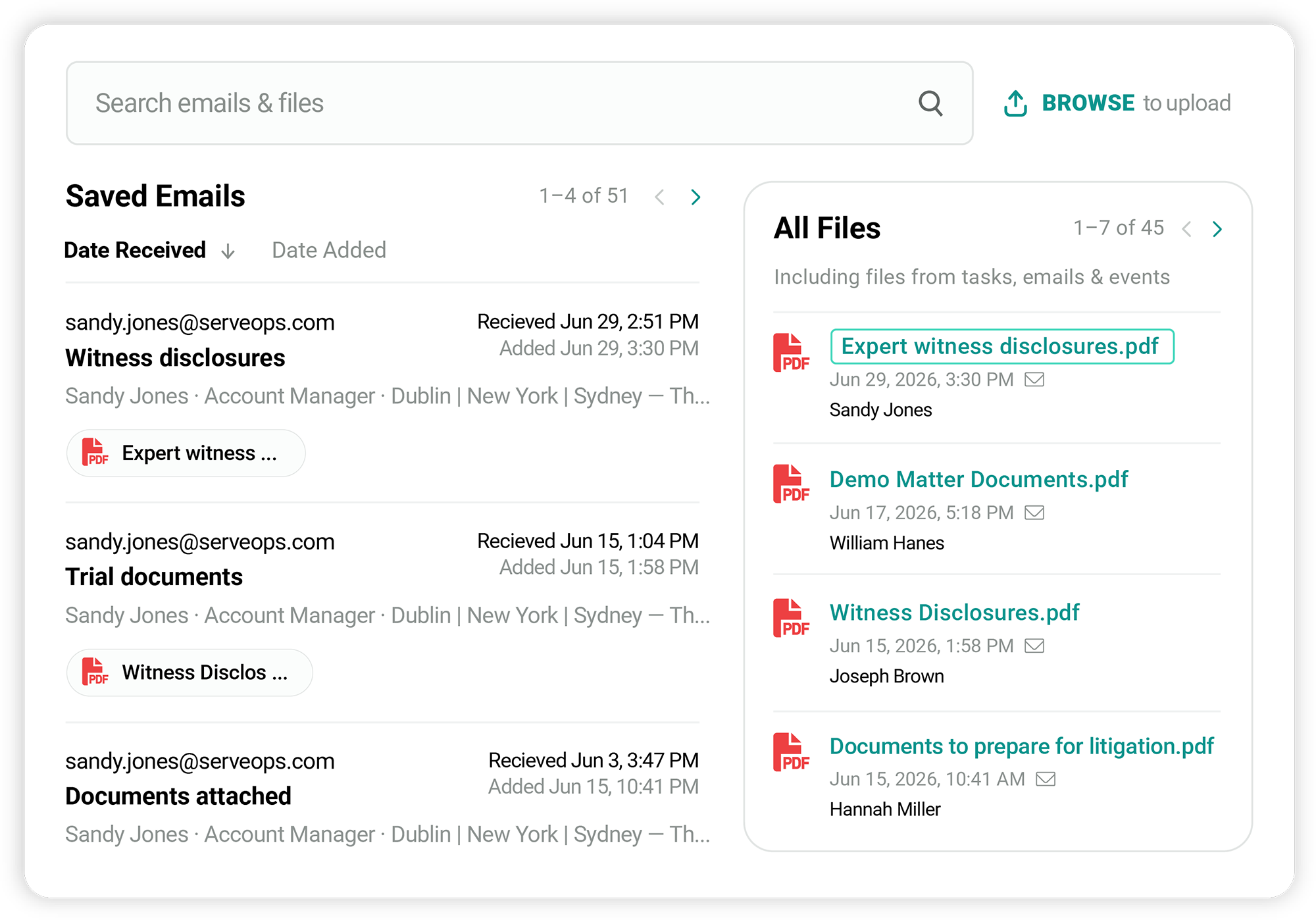Click Jun 17, 2026, 5:18 PM file date
1316x920 pixels.
pyautogui.click(x=921, y=513)
